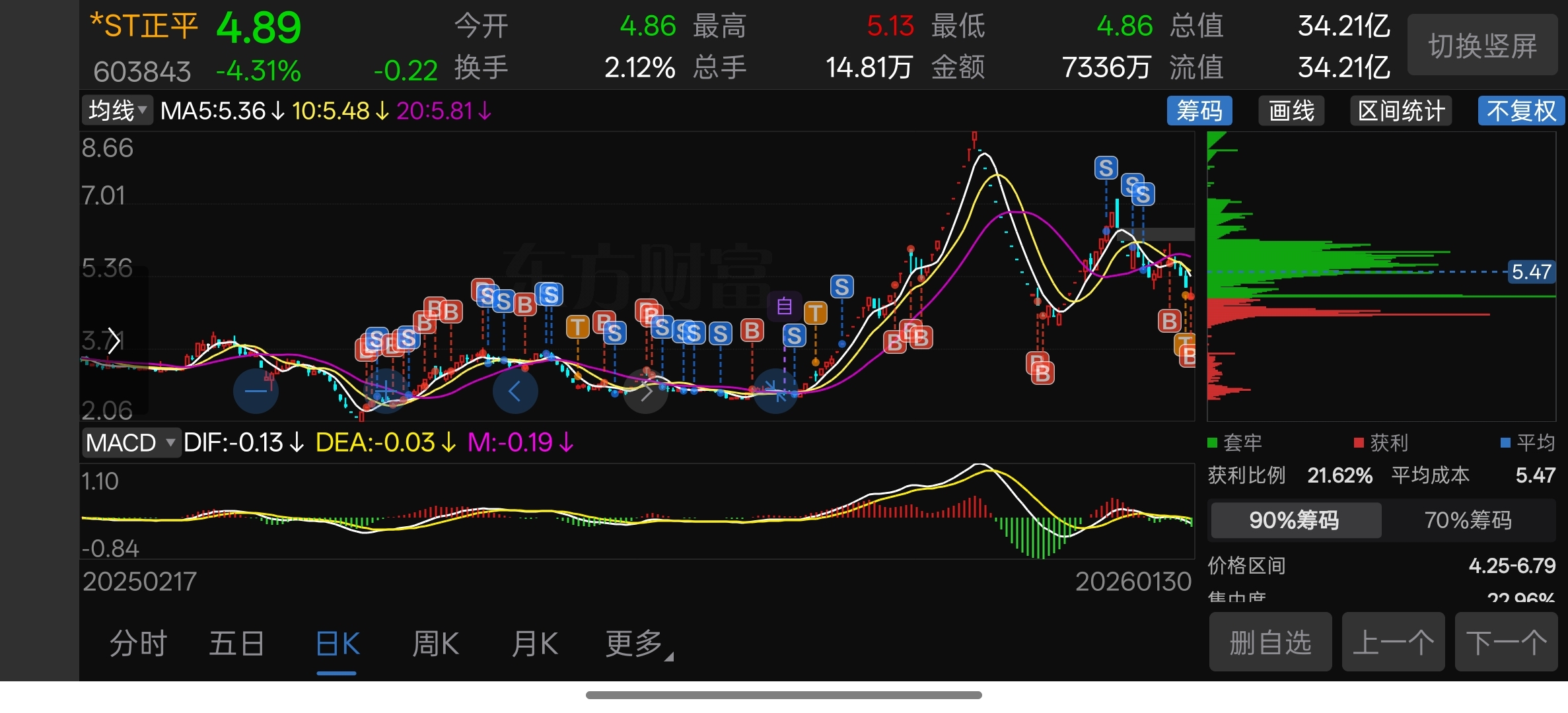Zoom out chart with minus button
The width and height of the screenshot is (1568, 713).
click(x=256, y=391)
